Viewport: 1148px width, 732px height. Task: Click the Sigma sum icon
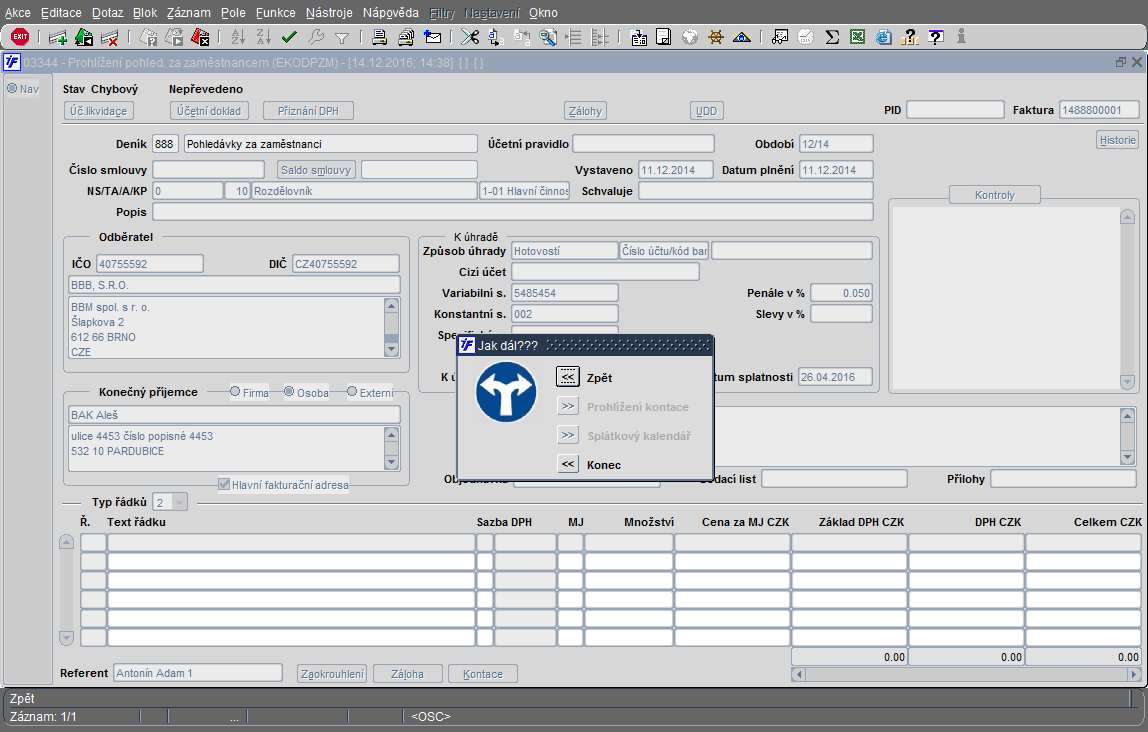(x=831, y=38)
